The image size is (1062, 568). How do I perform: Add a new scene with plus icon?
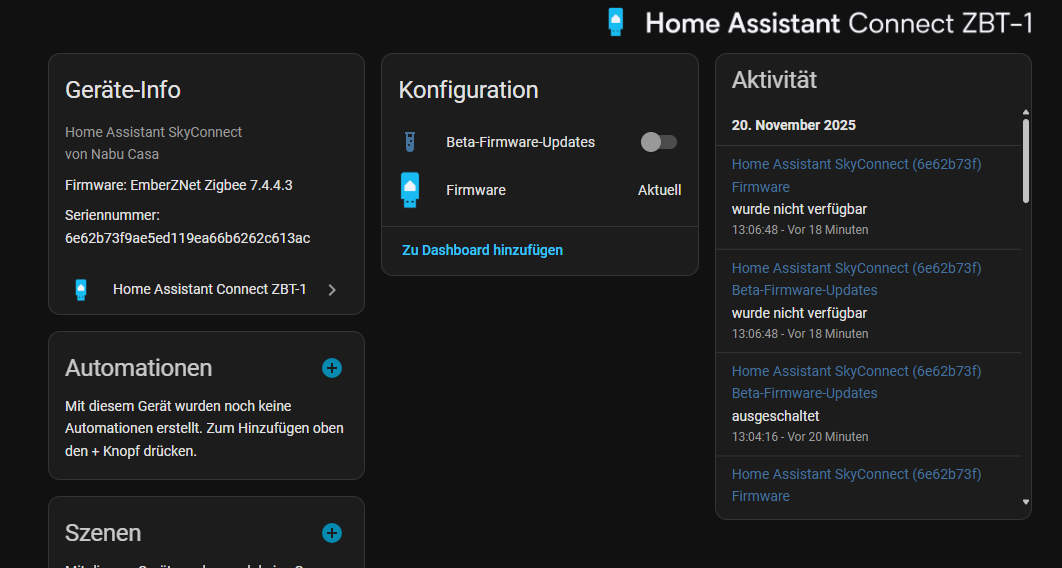(332, 533)
